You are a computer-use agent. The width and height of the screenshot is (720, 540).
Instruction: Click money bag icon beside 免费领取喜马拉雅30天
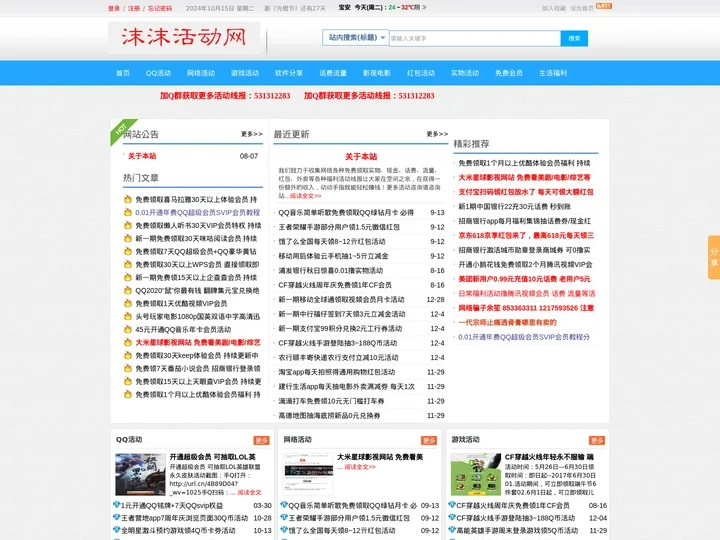pos(128,199)
